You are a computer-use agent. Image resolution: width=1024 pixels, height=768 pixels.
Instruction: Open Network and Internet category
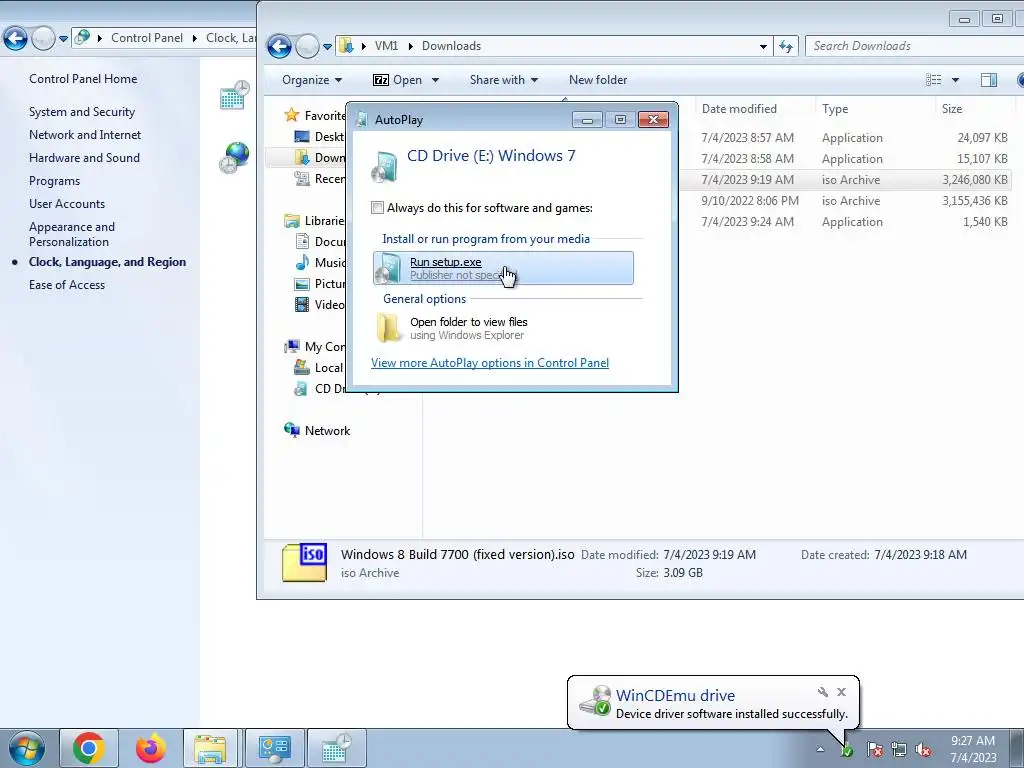85,135
